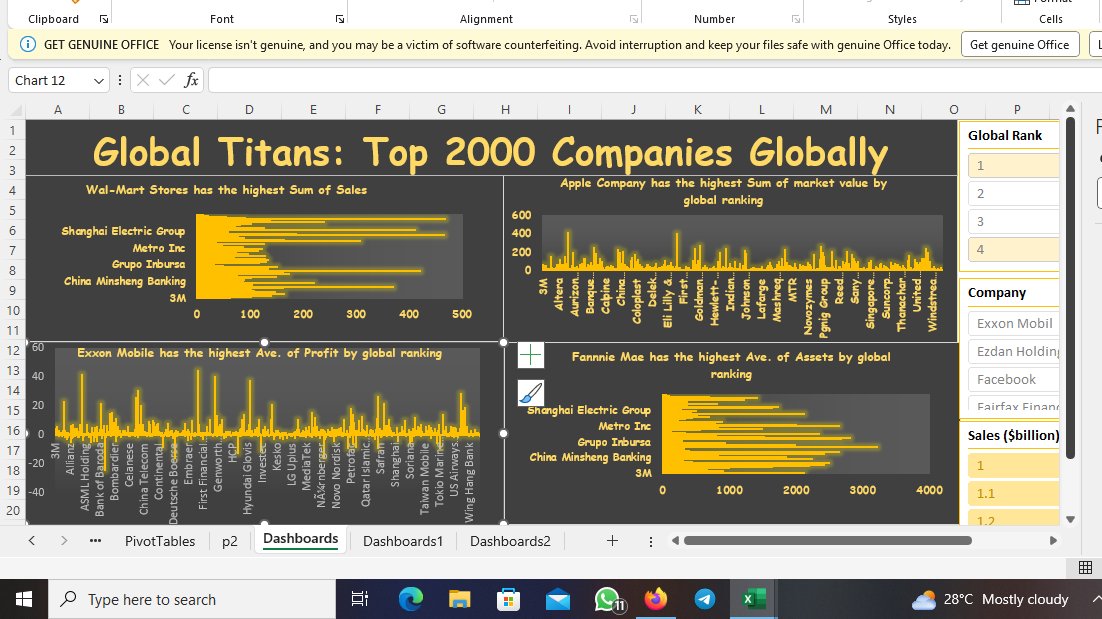Click Exxon Mobile Ave. of Profit chart title
Viewport: 1102px width, 619px height.
[259, 353]
